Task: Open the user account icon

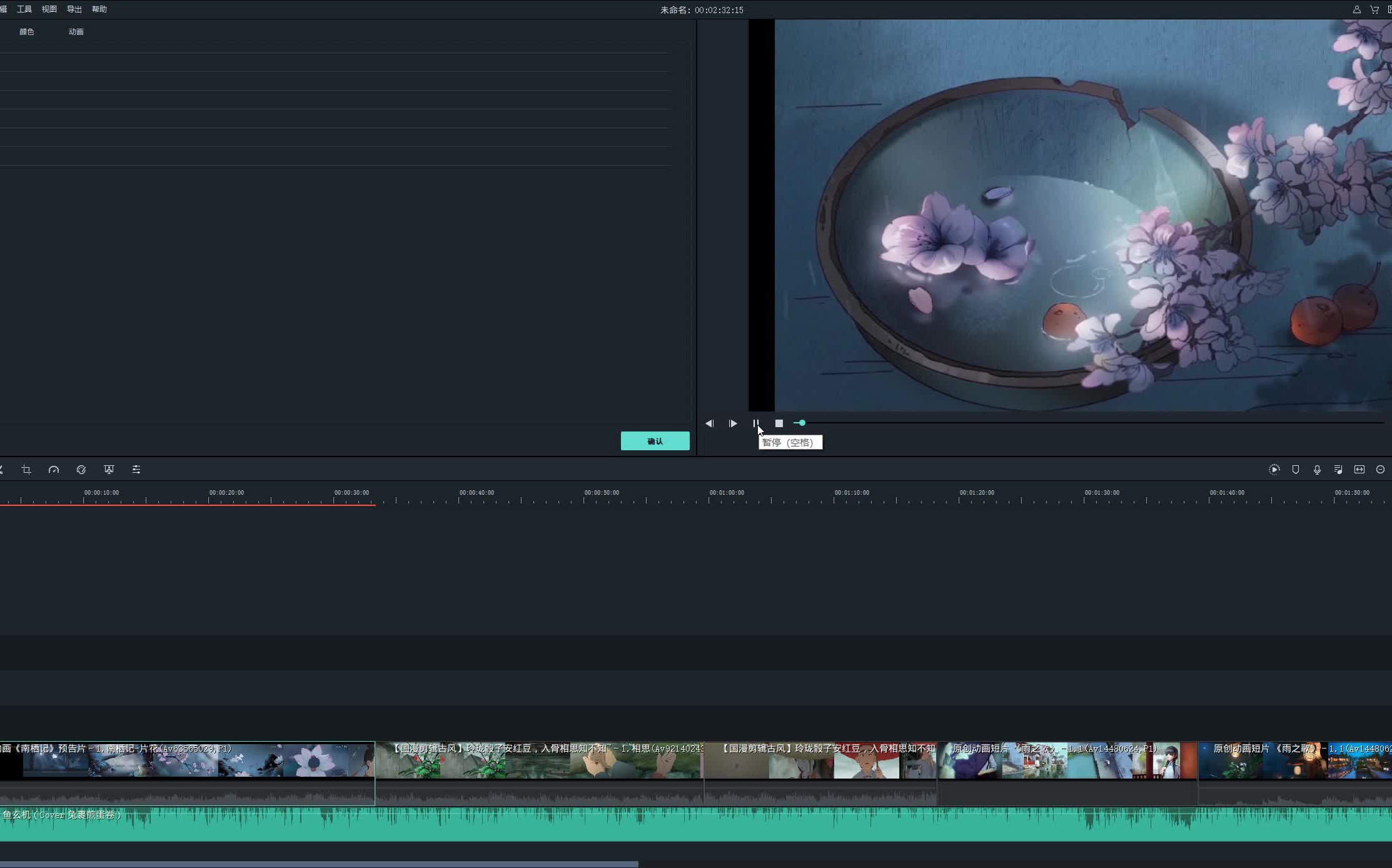Action: (1356, 9)
